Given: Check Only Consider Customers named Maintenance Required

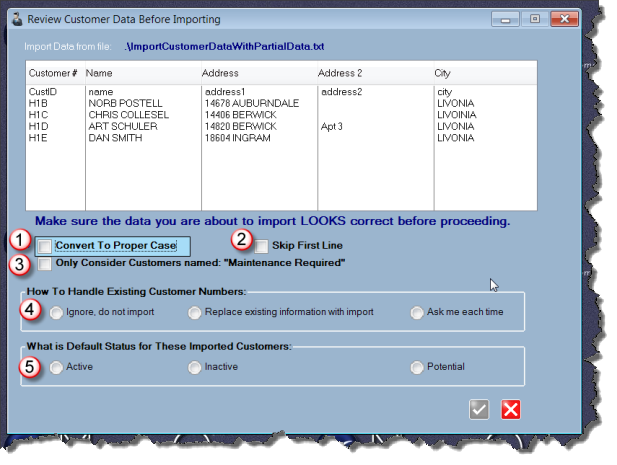Looking at the screenshot, I should [x=44, y=264].
